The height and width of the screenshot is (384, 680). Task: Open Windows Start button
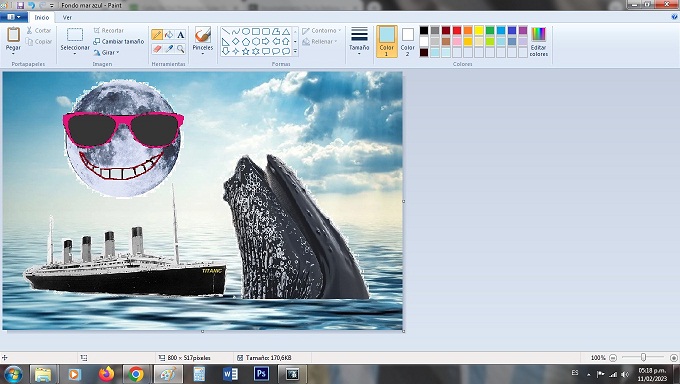coord(13,374)
